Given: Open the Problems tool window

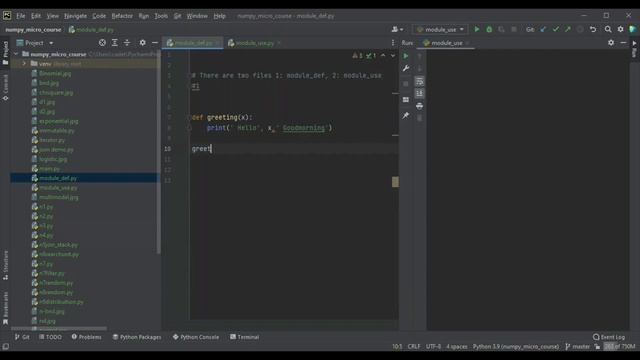Looking at the screenshot, I should (86, 337).
